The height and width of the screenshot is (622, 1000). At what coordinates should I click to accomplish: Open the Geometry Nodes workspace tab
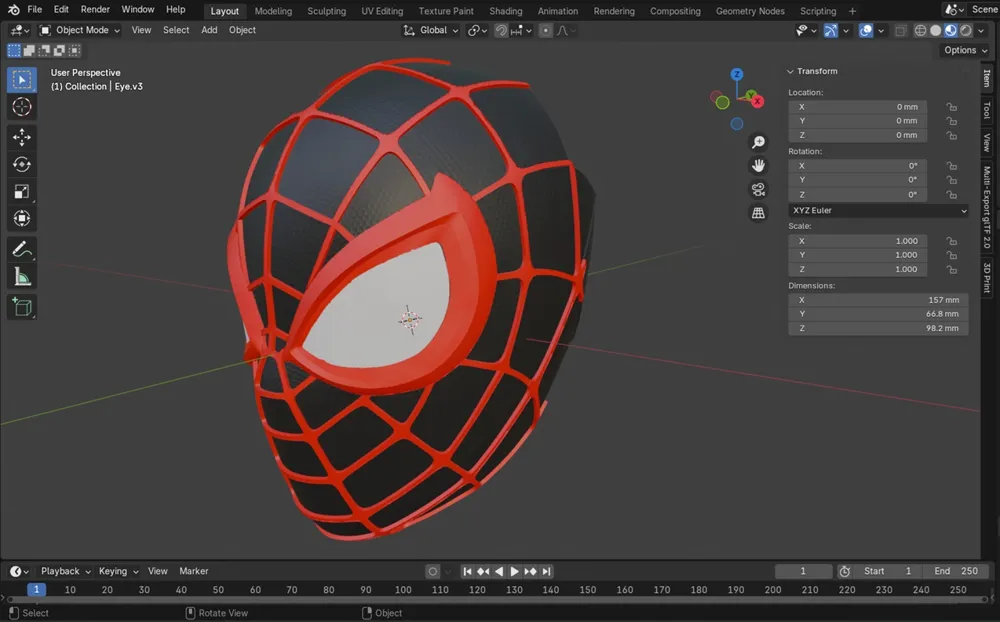point(750,11)
